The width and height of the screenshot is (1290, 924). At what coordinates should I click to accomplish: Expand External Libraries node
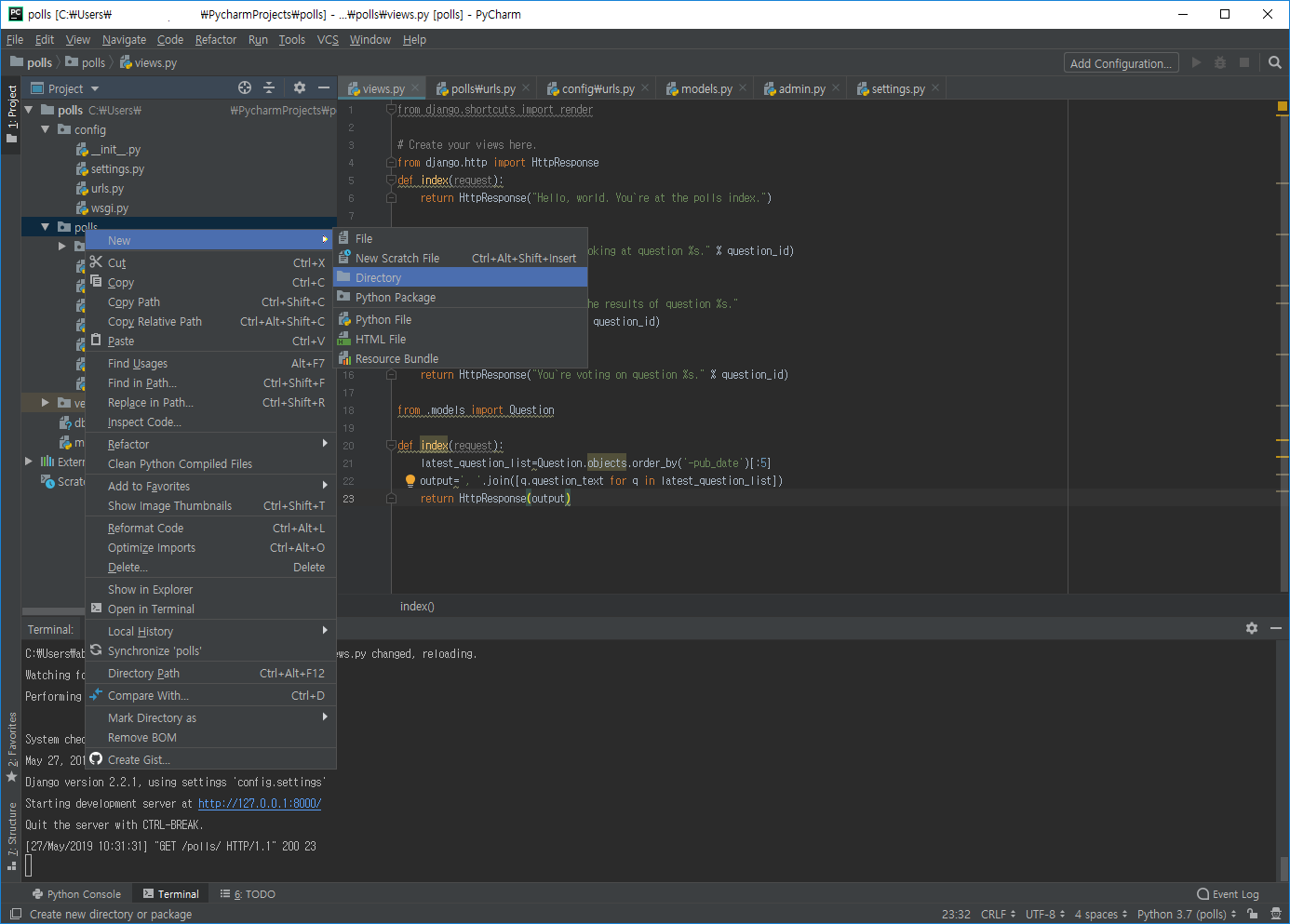29,461
